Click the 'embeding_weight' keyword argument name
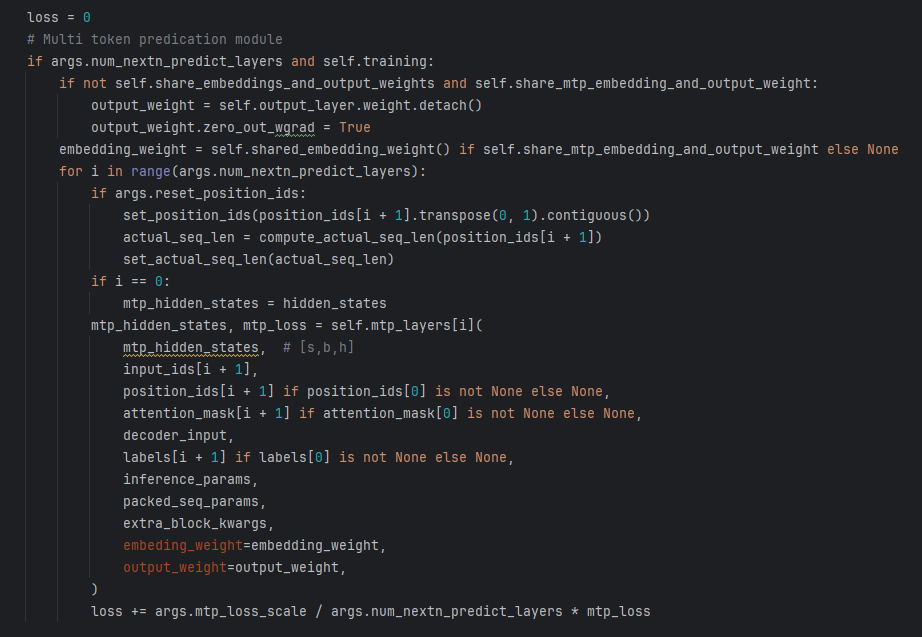This screenshot has width=922, height=637. pos(183,546)
